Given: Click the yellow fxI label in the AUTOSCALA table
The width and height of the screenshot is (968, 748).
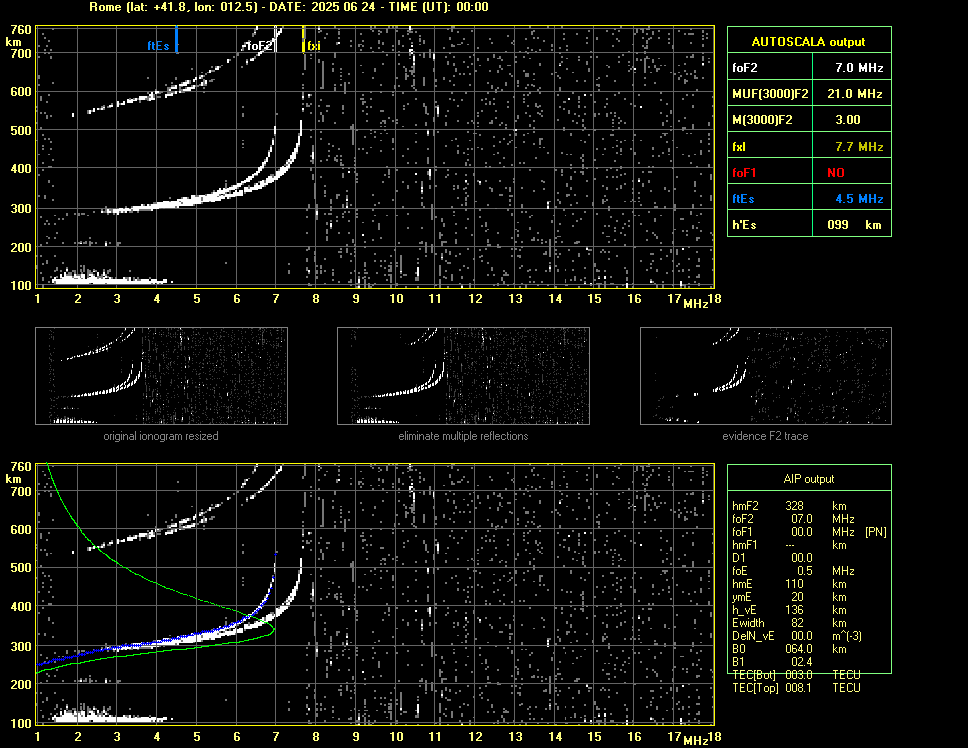Looking at the screenshot, I should click(x=738, y=147).
